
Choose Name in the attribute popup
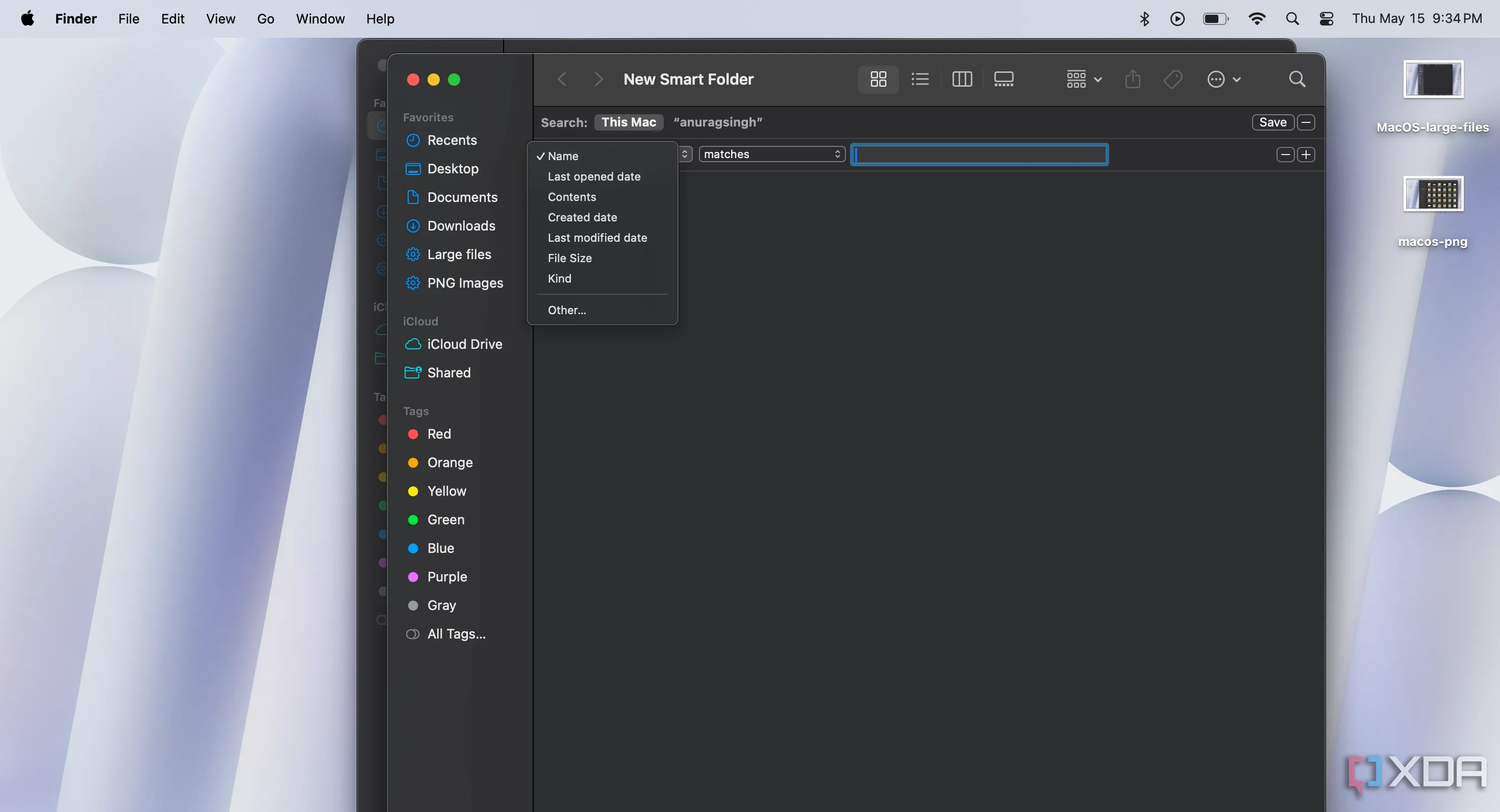point(602,156)
